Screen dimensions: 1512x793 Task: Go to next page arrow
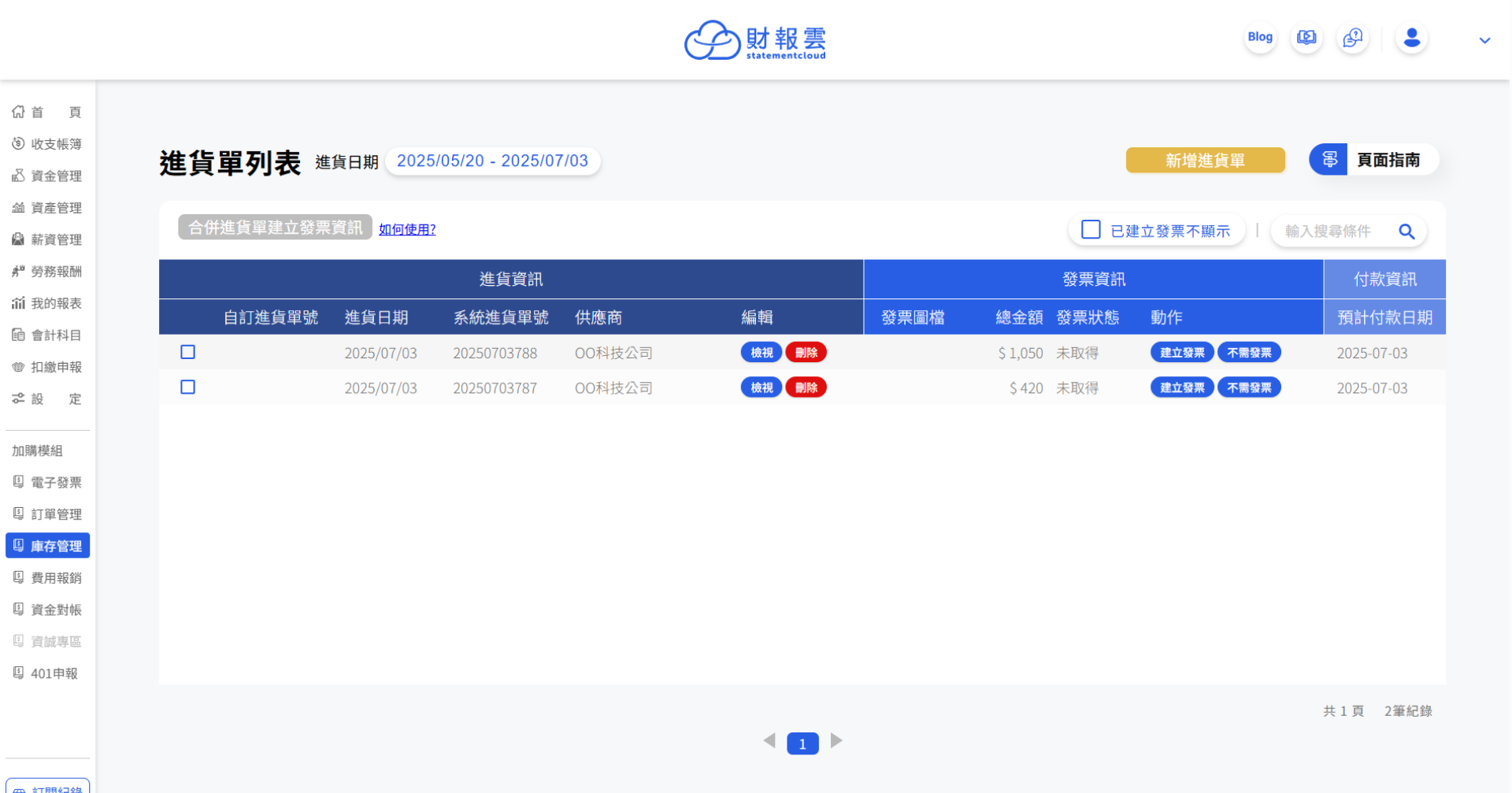[x=836, y=741]
